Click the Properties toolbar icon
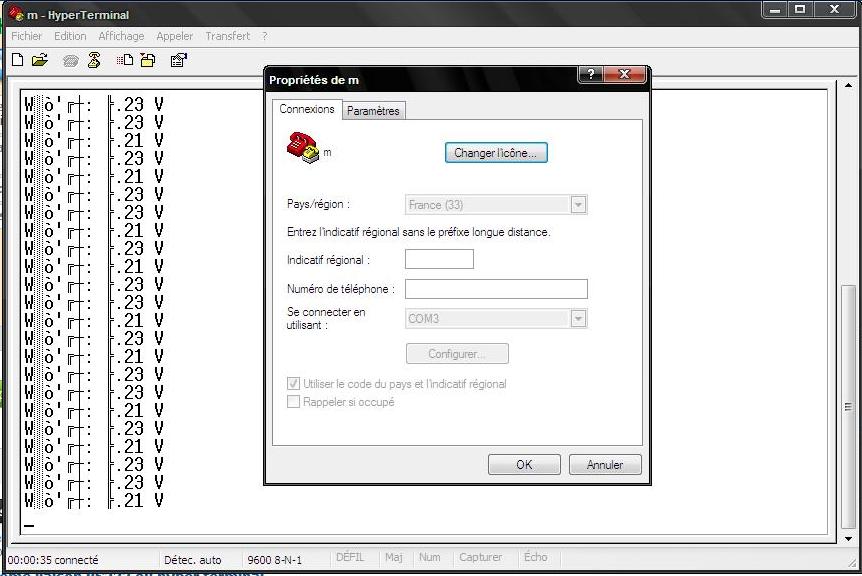This screenshot has height=576, width=862. 179,60
